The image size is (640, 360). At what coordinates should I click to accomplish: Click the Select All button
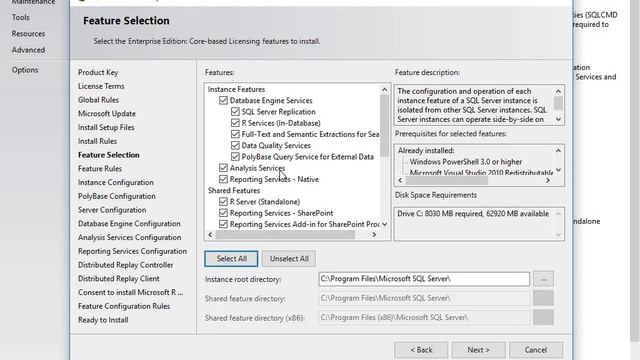click(231, 259)
